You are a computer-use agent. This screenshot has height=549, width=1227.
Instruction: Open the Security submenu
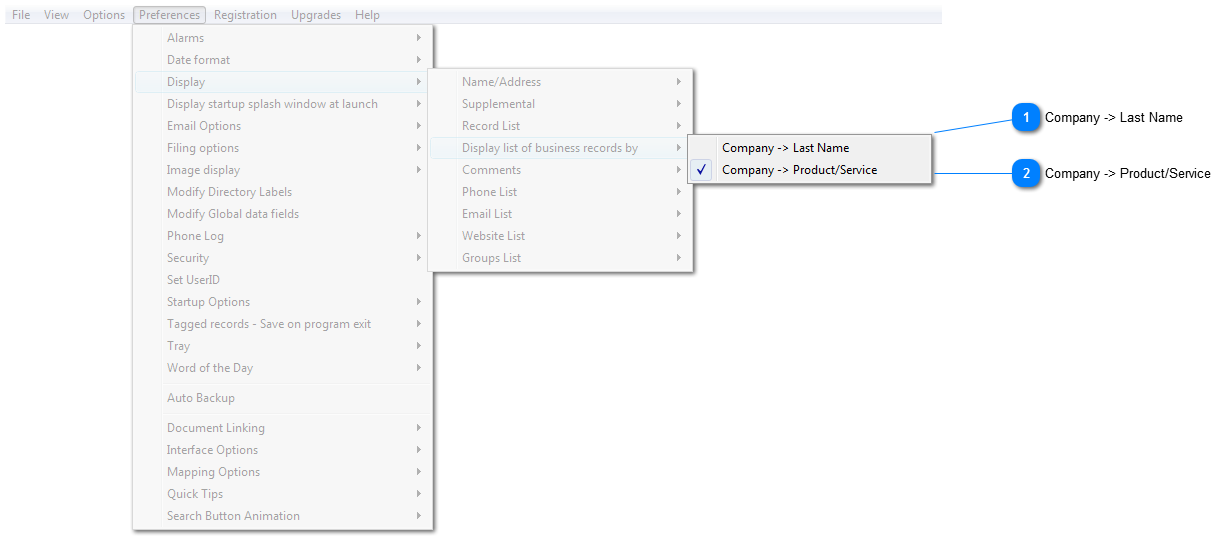283,258
